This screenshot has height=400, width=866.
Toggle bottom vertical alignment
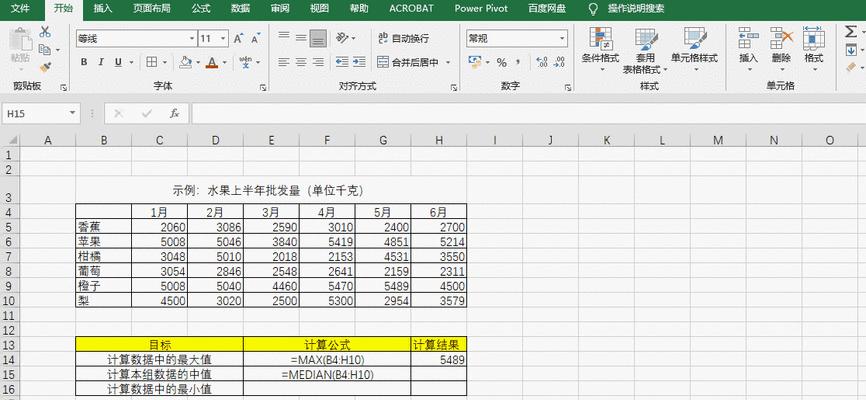(318, 38)
